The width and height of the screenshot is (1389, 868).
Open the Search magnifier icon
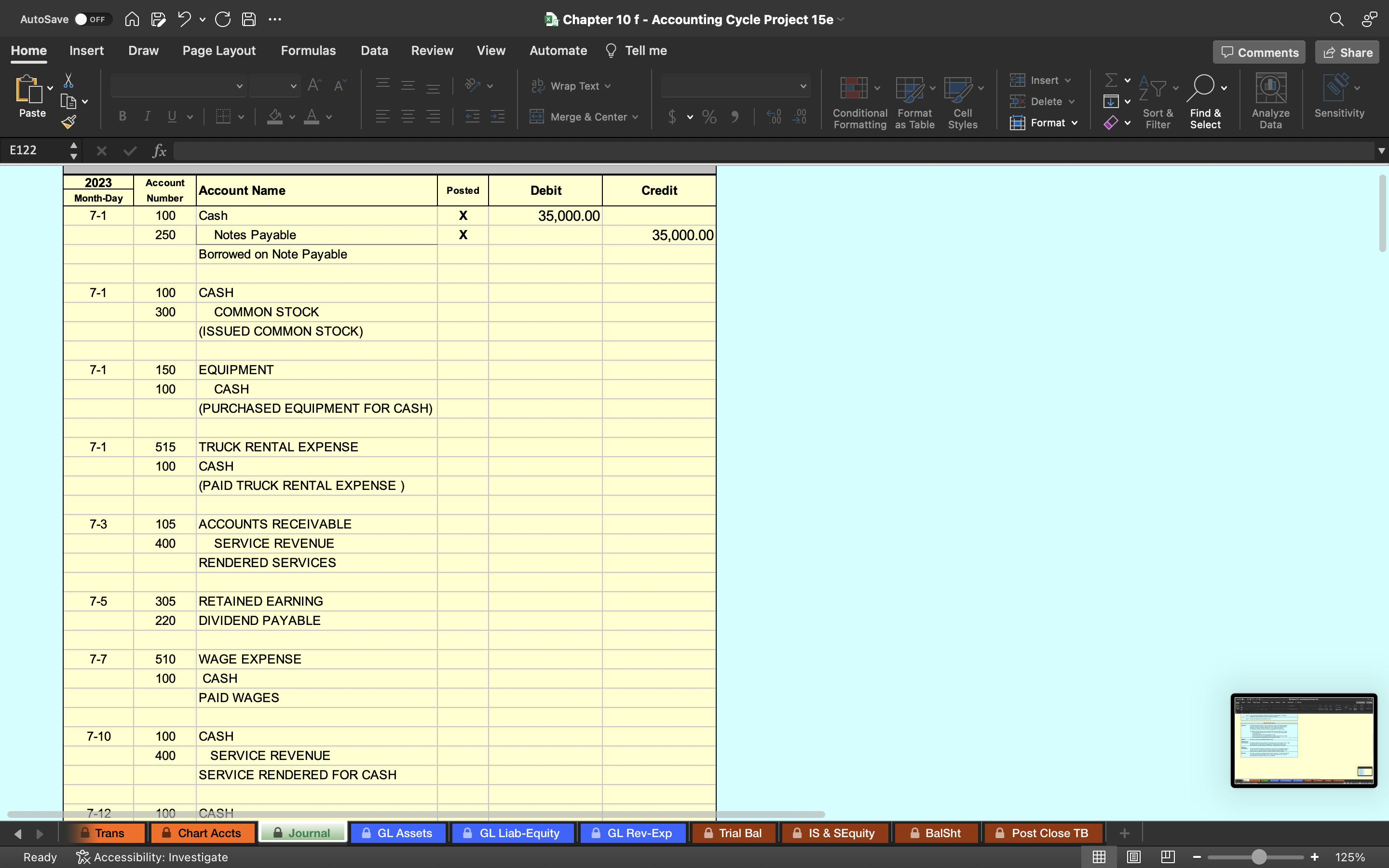pyautogui.click(x=1336, y=19)
